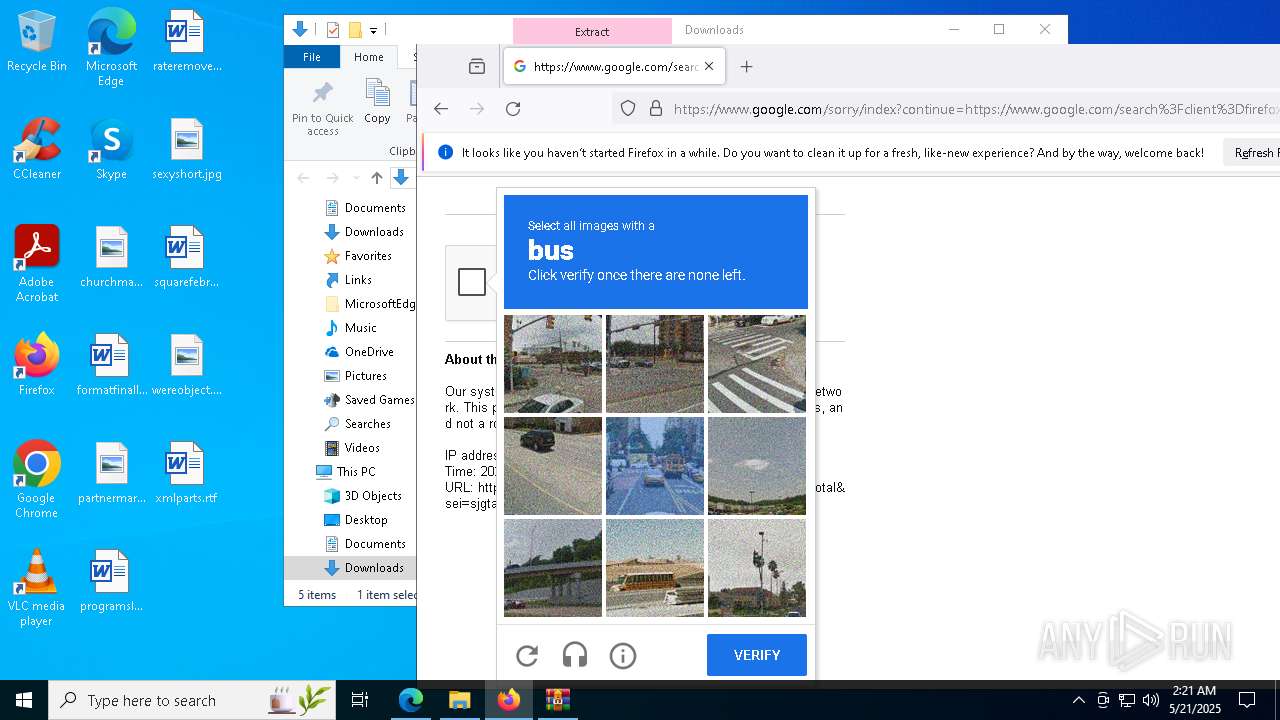This screenshot has height=720, width=1280.
Task: Click the Firefox address bar URL
Action: 975,109
